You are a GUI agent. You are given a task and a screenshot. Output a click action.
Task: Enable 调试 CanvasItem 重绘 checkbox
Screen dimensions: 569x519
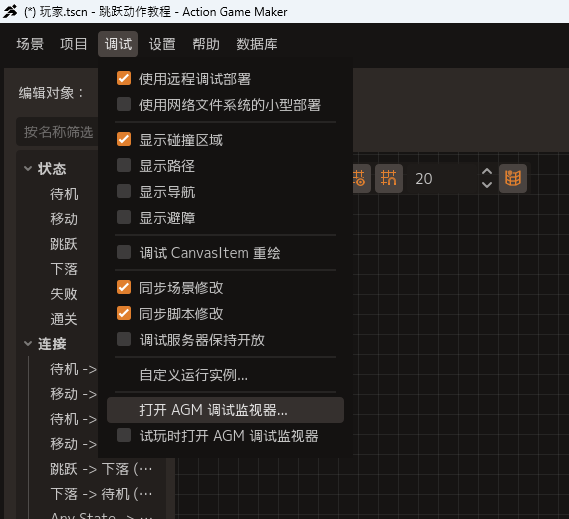tap(124, 252)
